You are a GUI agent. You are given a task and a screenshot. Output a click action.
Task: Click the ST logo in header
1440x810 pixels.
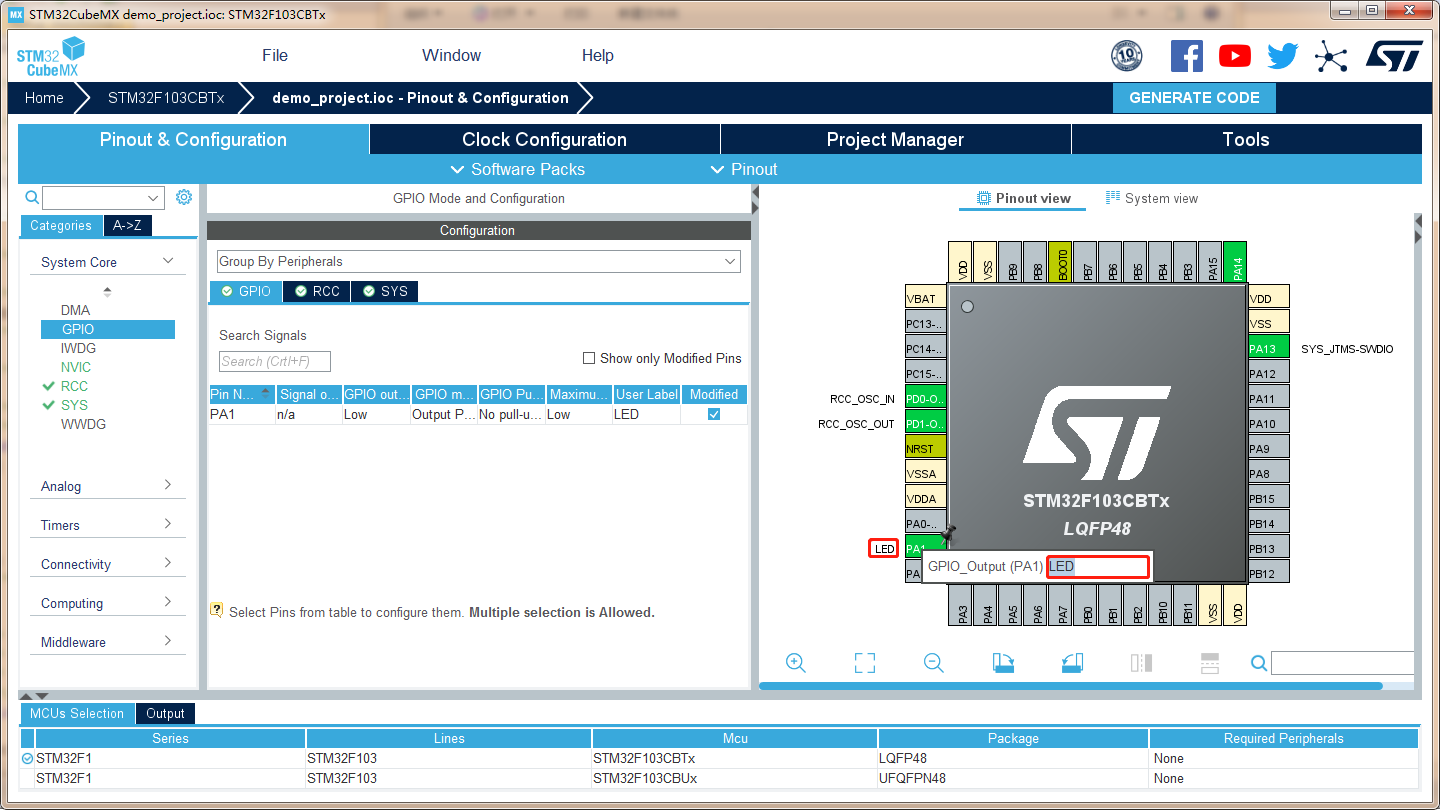click(1394, 56)
